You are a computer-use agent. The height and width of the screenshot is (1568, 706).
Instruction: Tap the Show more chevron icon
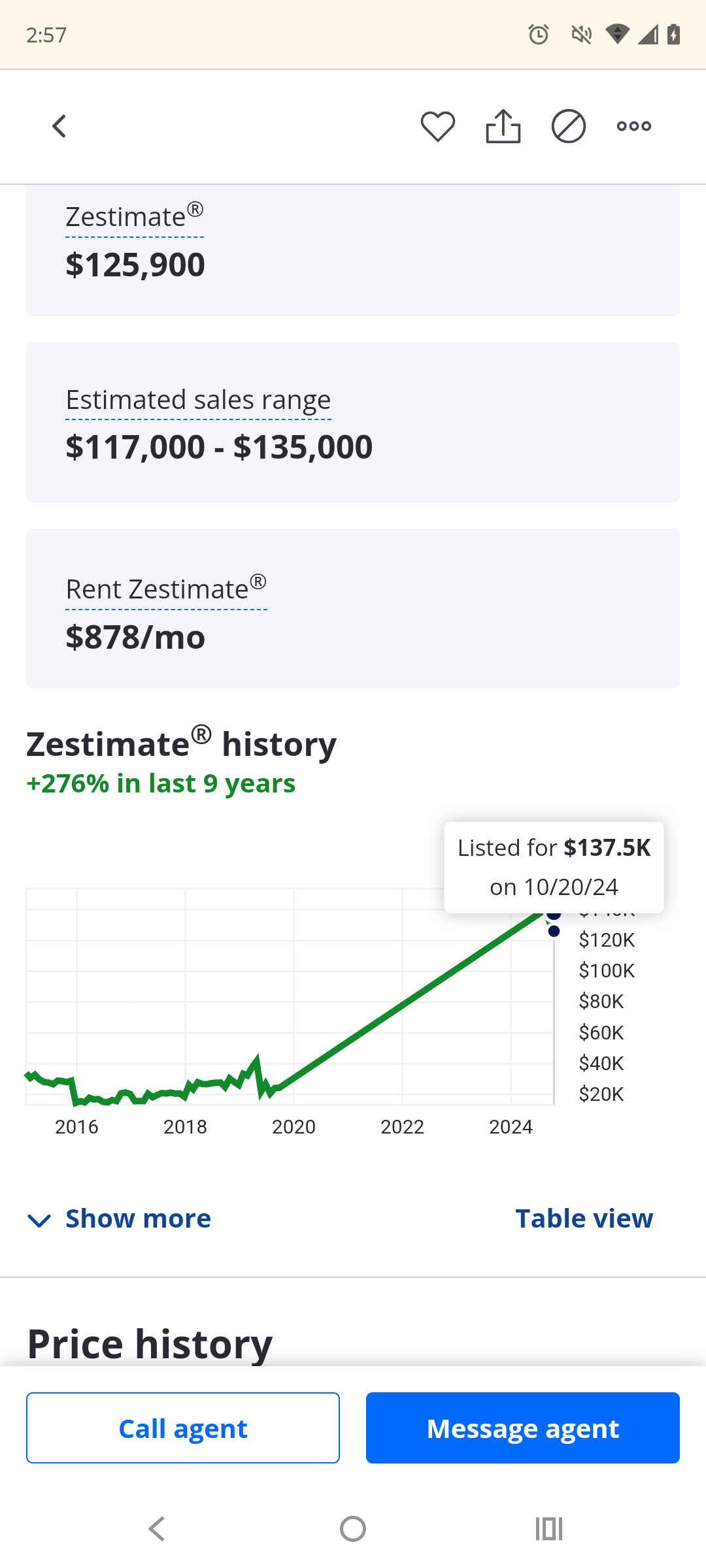39,1220
